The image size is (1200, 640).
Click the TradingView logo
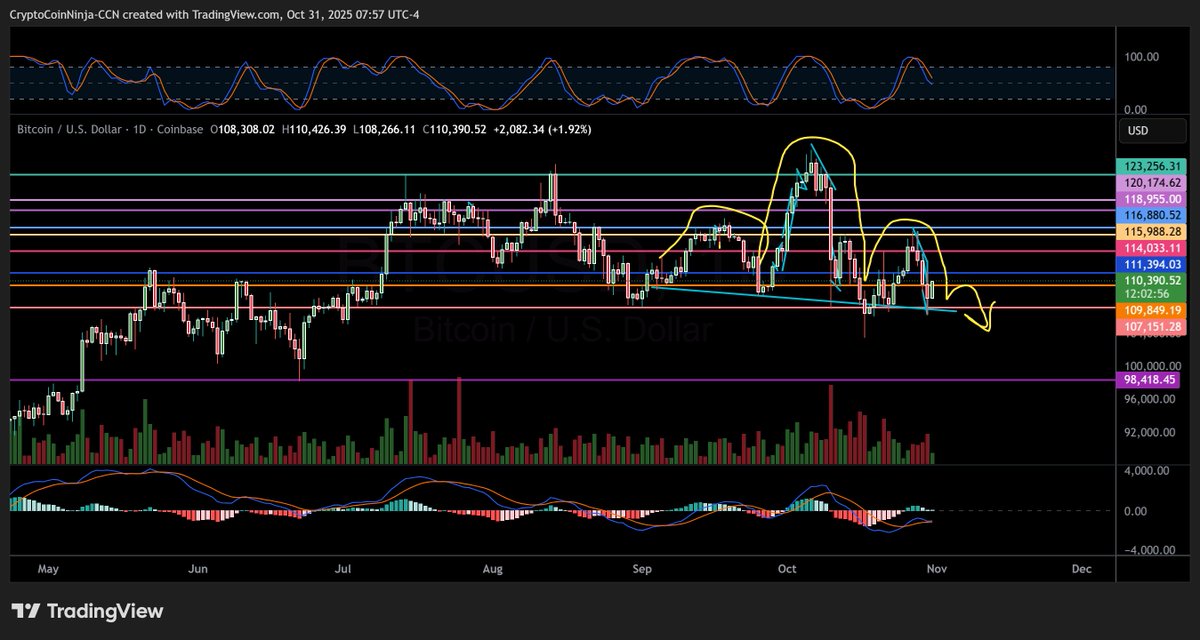(87, 611)
